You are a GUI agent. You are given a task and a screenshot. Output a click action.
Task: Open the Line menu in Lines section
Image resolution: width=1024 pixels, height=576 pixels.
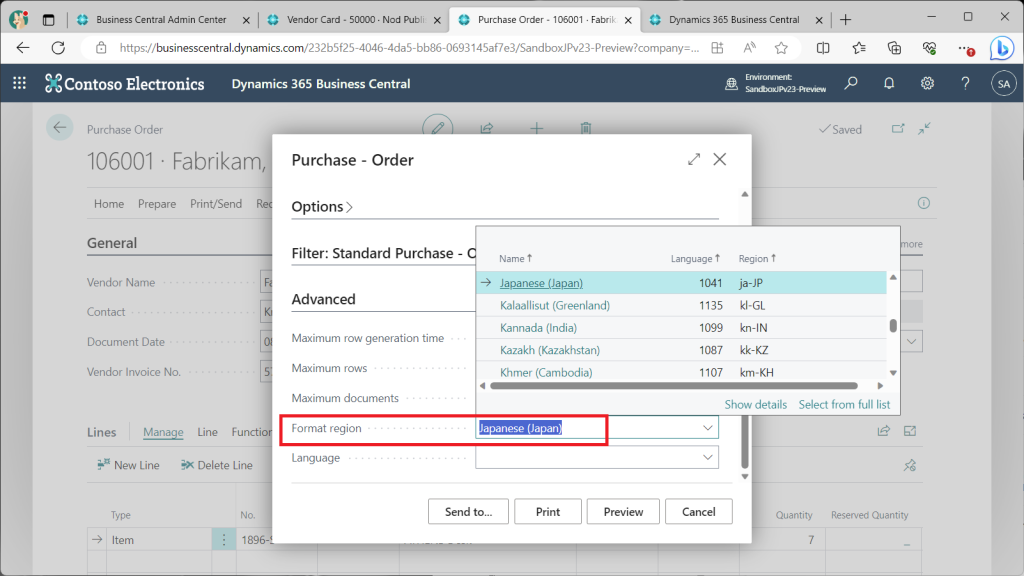(x=207, y=432)
